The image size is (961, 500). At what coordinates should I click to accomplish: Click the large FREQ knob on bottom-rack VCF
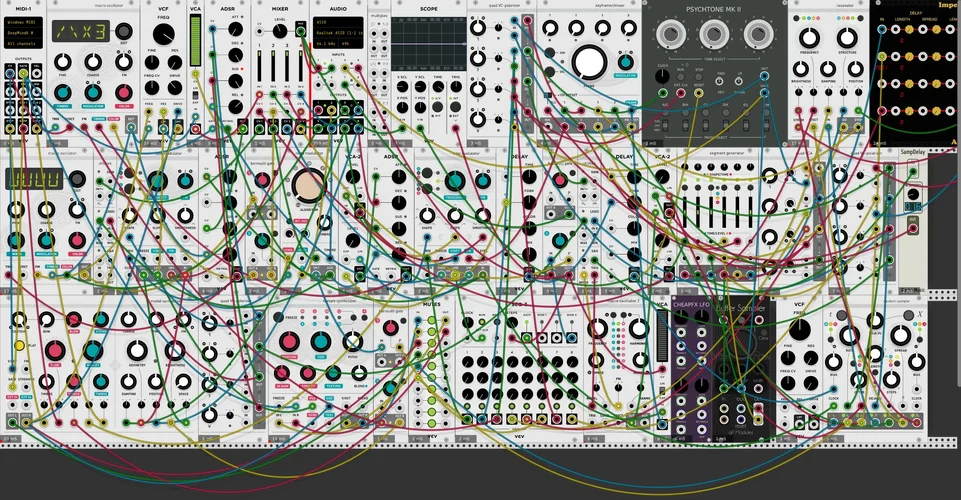800,330
